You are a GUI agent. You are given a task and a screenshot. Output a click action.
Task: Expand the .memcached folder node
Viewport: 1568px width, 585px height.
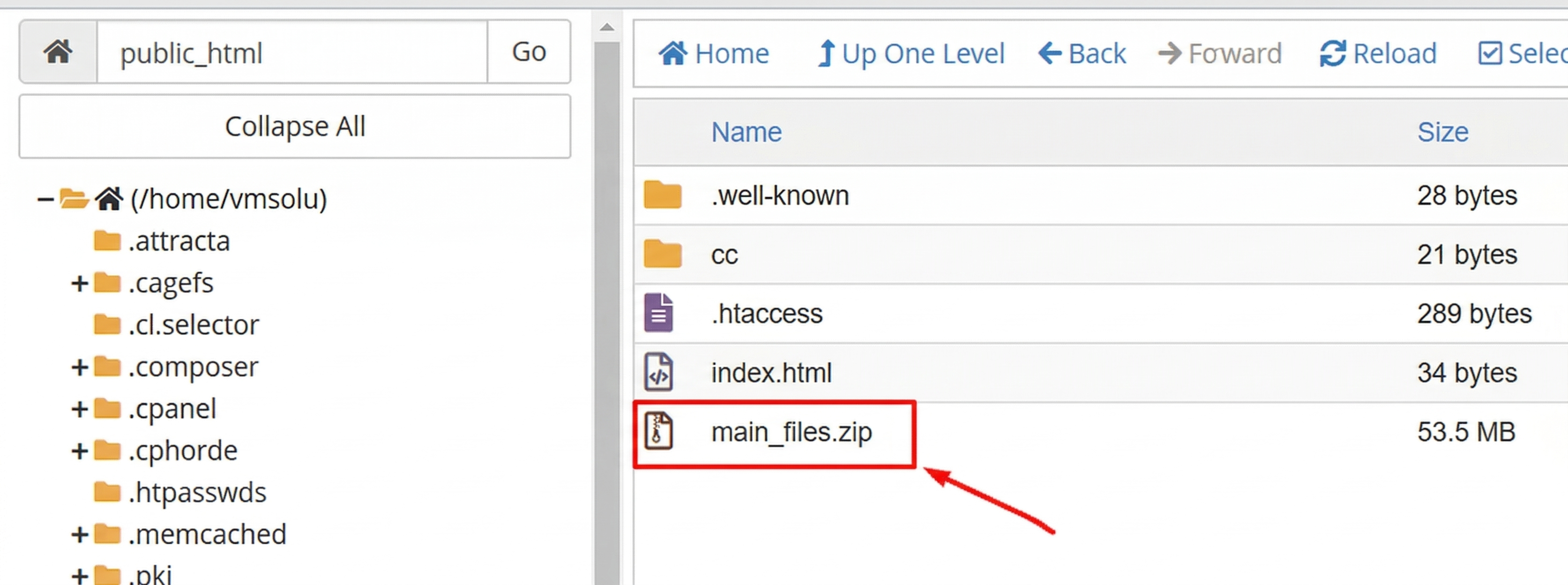click(80, 534)
